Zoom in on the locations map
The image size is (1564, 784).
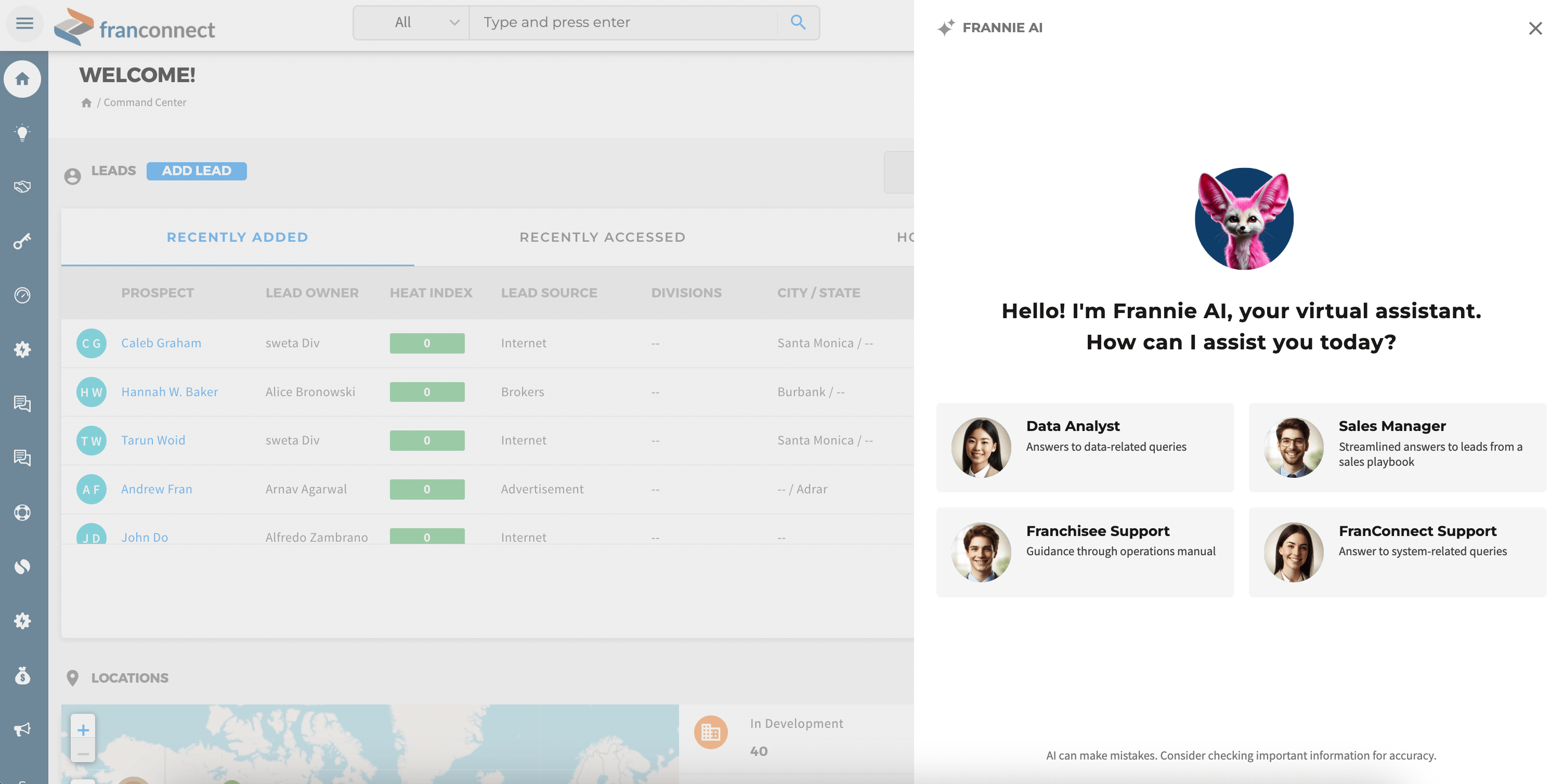tap(83, 729)
